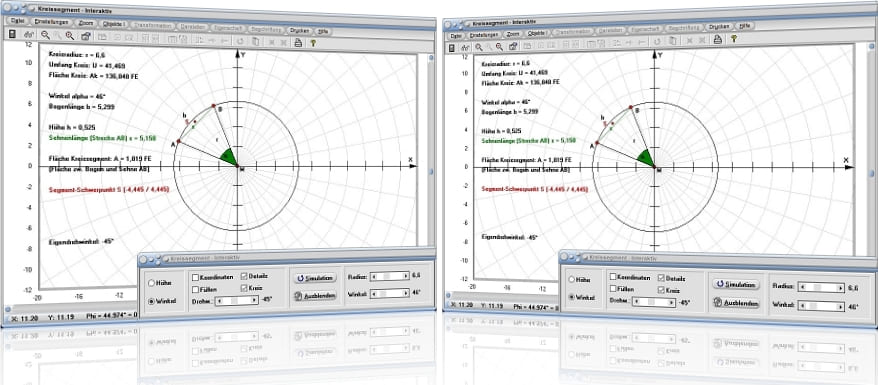Click Ausblenden button in right control panel
This screenshot has height=385, width=878.
pyautogui.click(x=736, y=303)
